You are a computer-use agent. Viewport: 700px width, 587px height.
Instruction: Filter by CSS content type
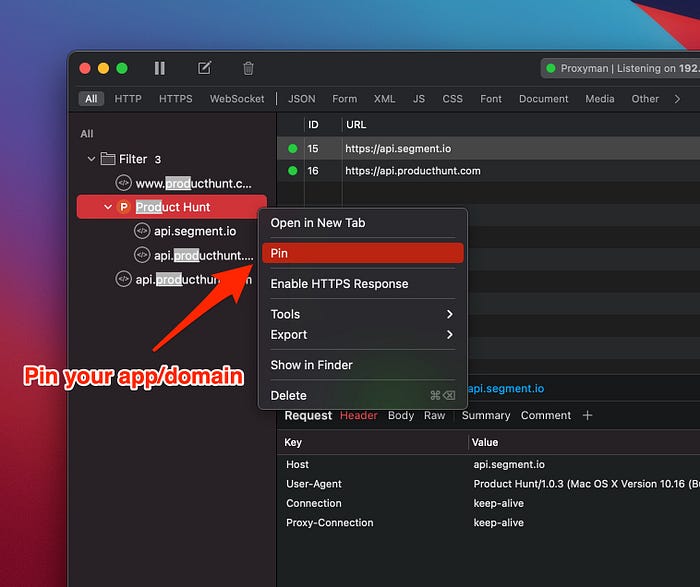pos(452,99)
